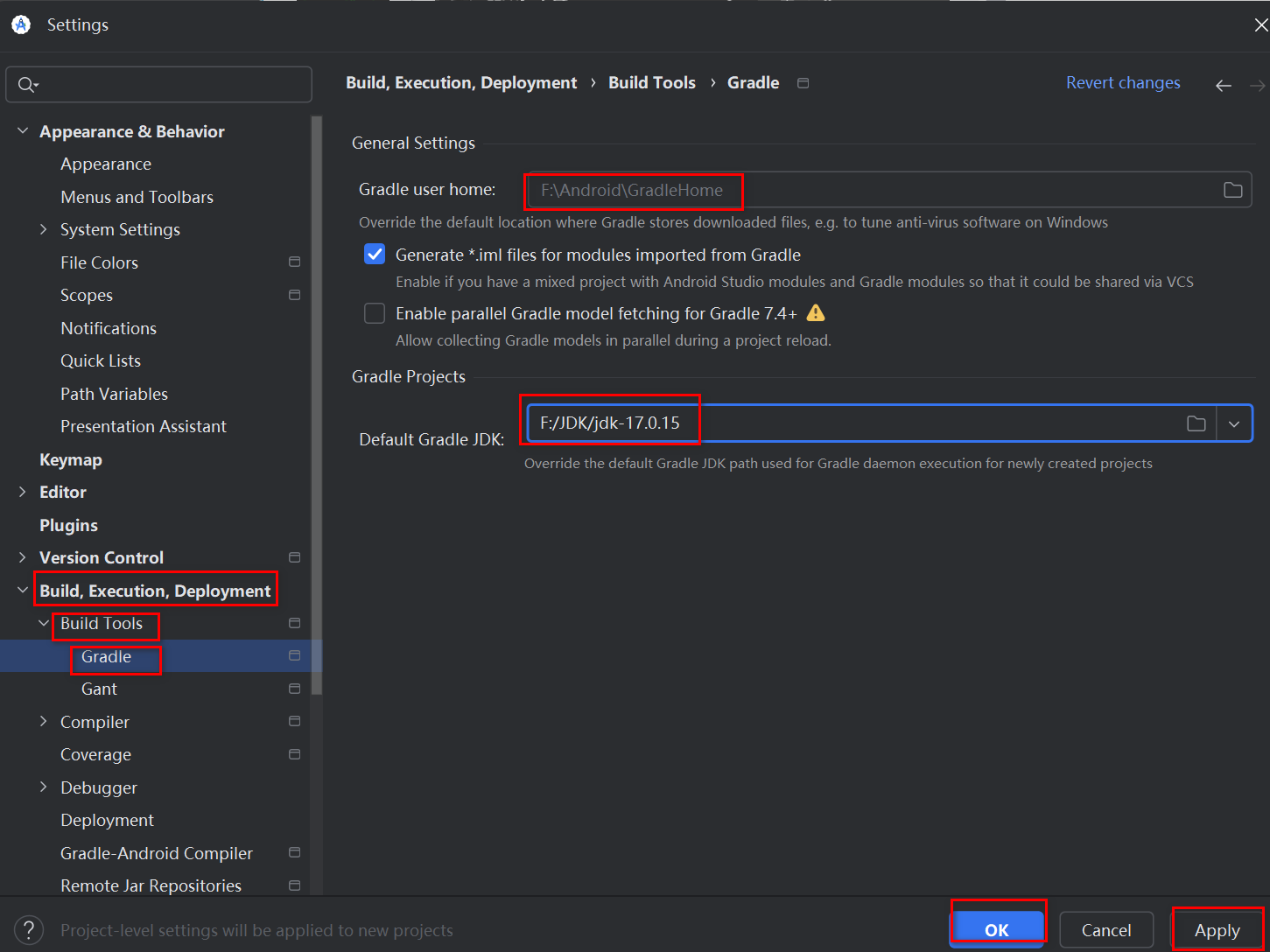This screenshot has height=952, width=1270.
Task: Select File Colors entry
Action: coord(99,262)
